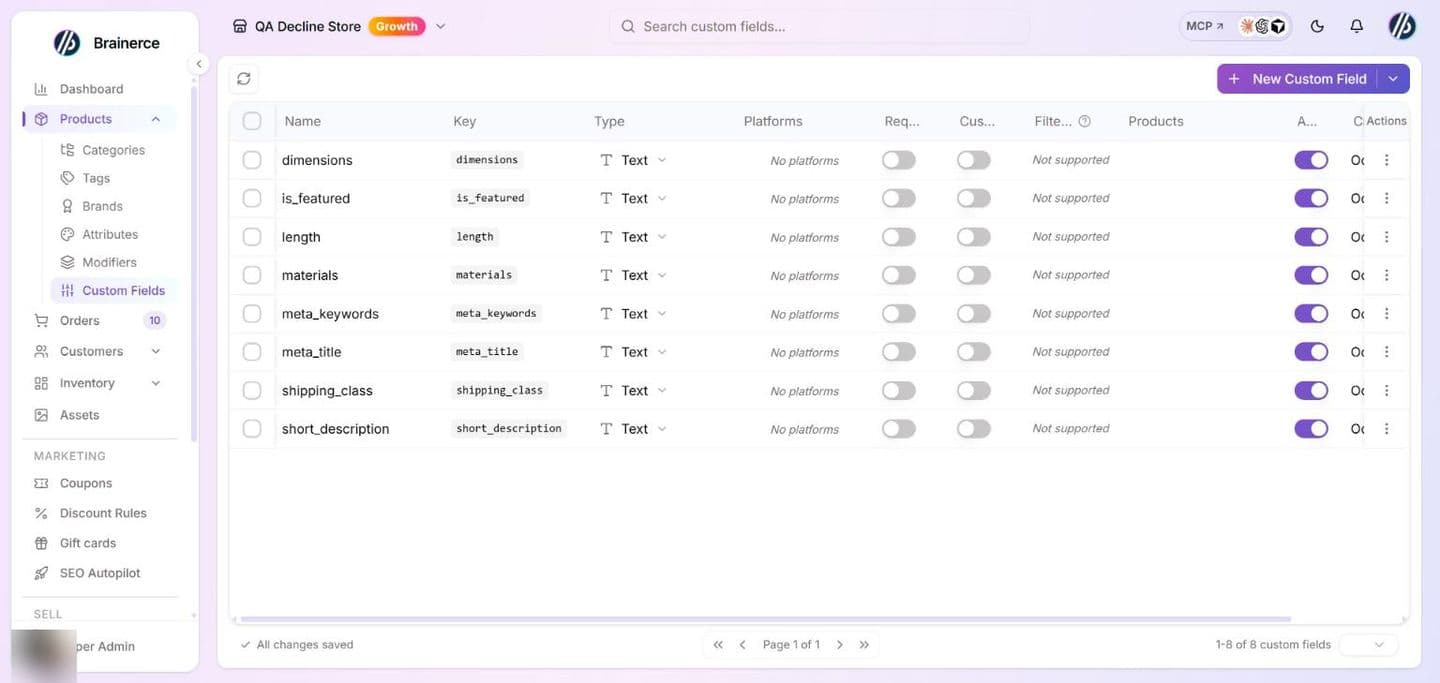This screenshot has height=683, width=1440.
Task: Open Coupons in Marketing section
Action: [86, 483]
